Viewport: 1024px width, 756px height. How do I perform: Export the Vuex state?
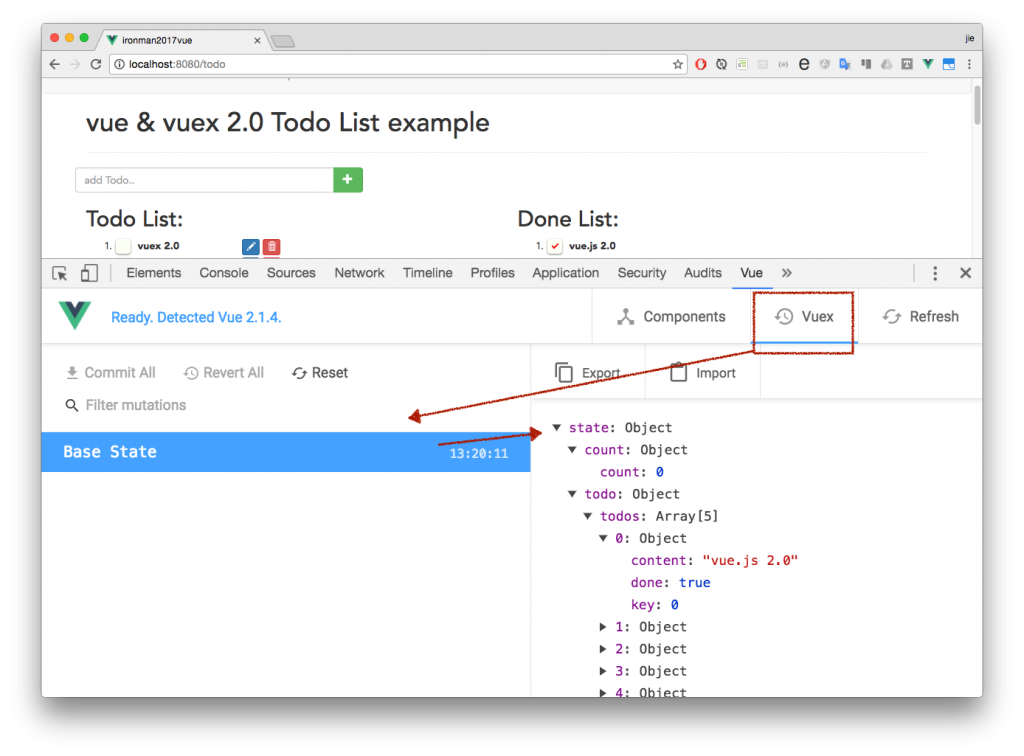tap(588, 373)
